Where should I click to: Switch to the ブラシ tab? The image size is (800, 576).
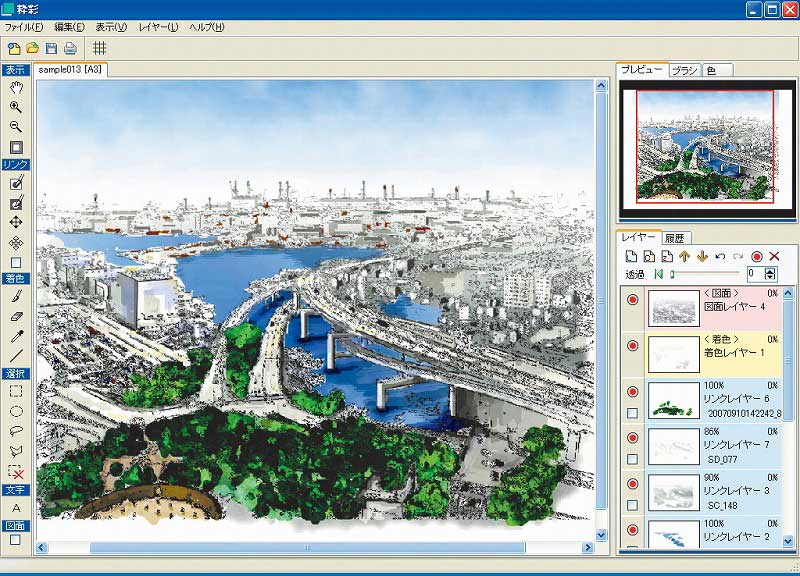tap(684, 70)
